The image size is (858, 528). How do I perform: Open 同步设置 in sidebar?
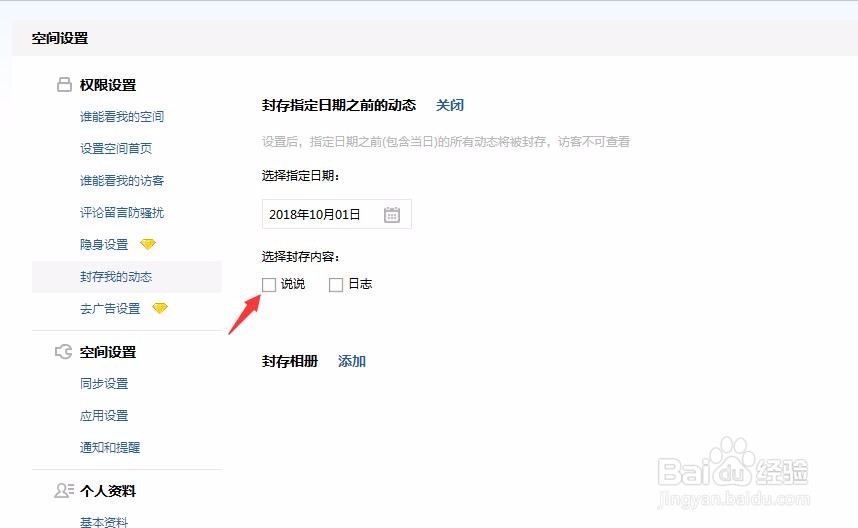coord(104,384)
